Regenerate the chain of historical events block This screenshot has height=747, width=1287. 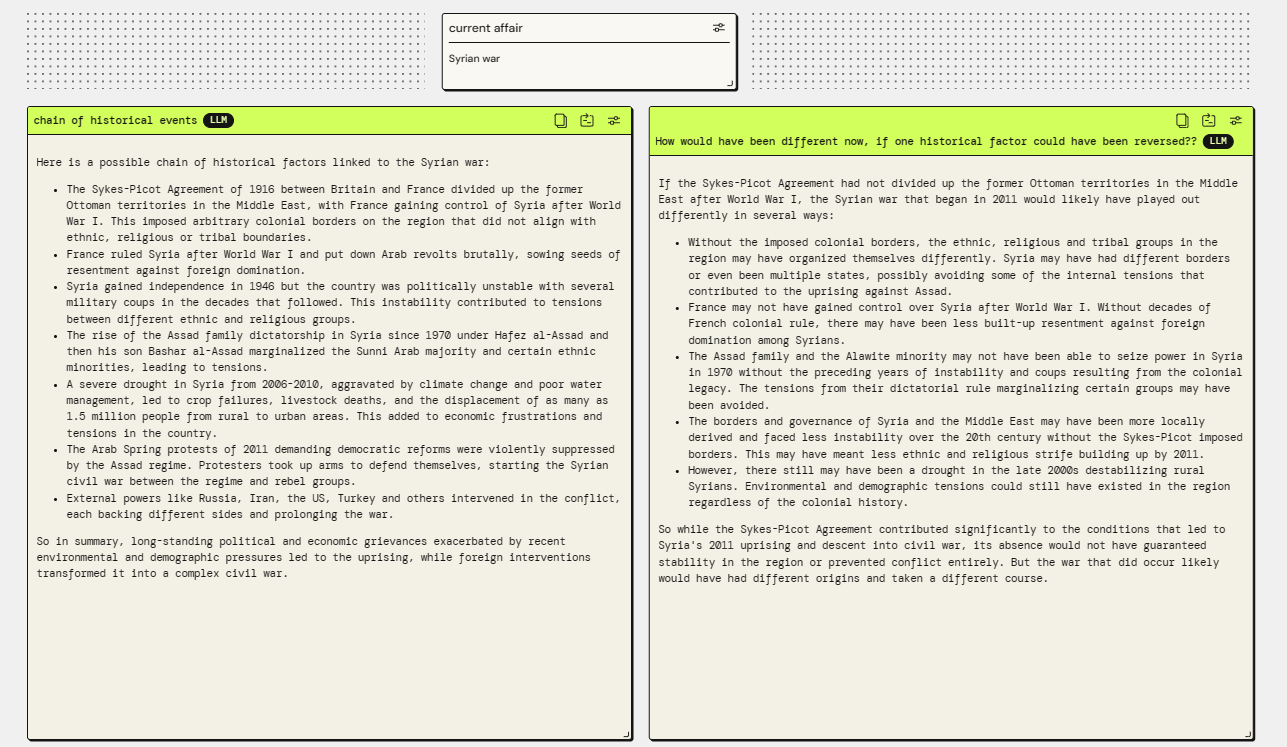pos(587,120)
